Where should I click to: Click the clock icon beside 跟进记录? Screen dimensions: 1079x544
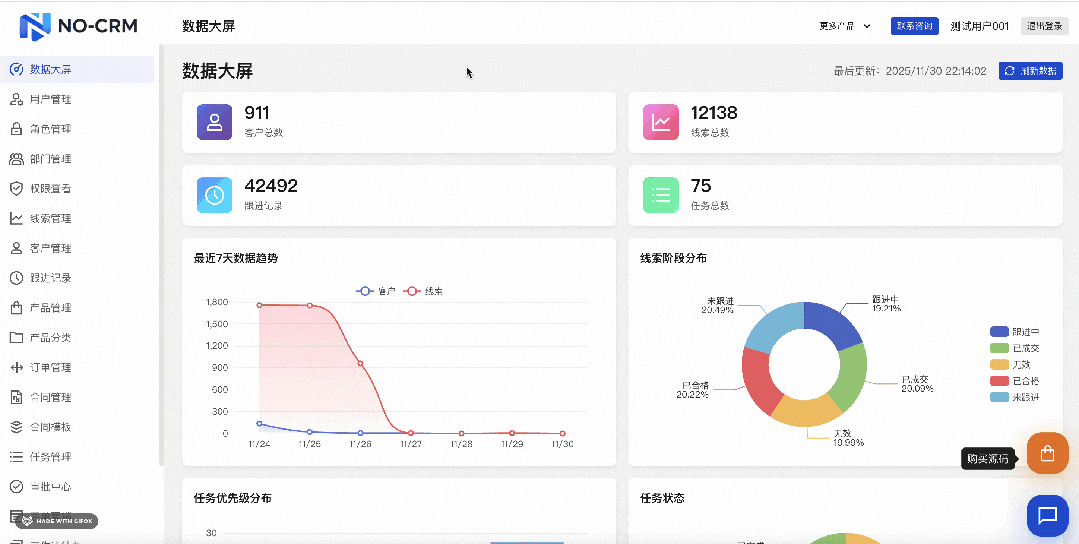(x=17, y=278)
